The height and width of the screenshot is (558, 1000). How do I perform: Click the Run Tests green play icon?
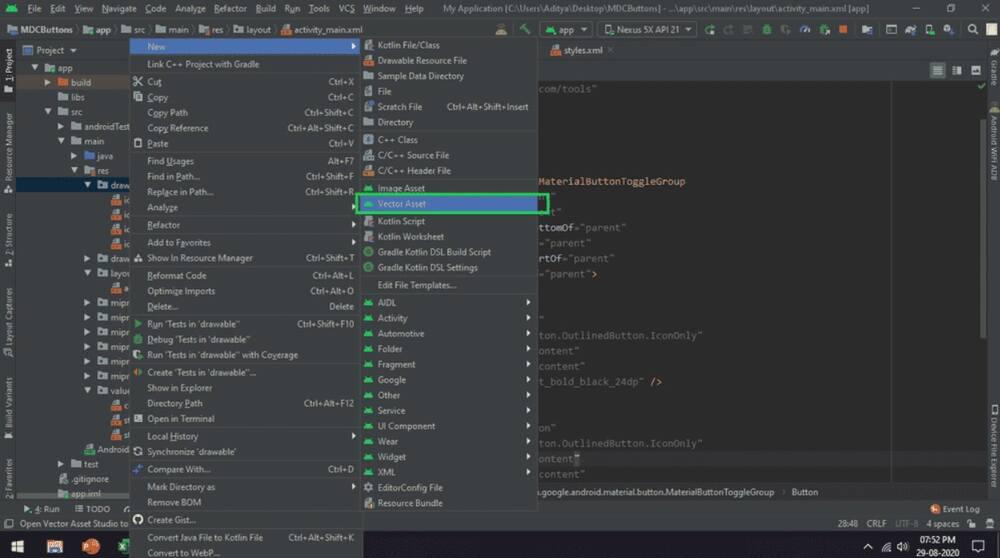coord(138,324)
